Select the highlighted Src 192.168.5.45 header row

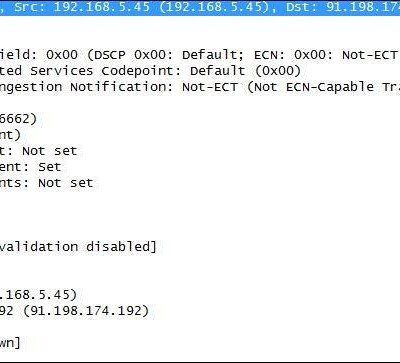pyautogui.click(x=200, y=8)
